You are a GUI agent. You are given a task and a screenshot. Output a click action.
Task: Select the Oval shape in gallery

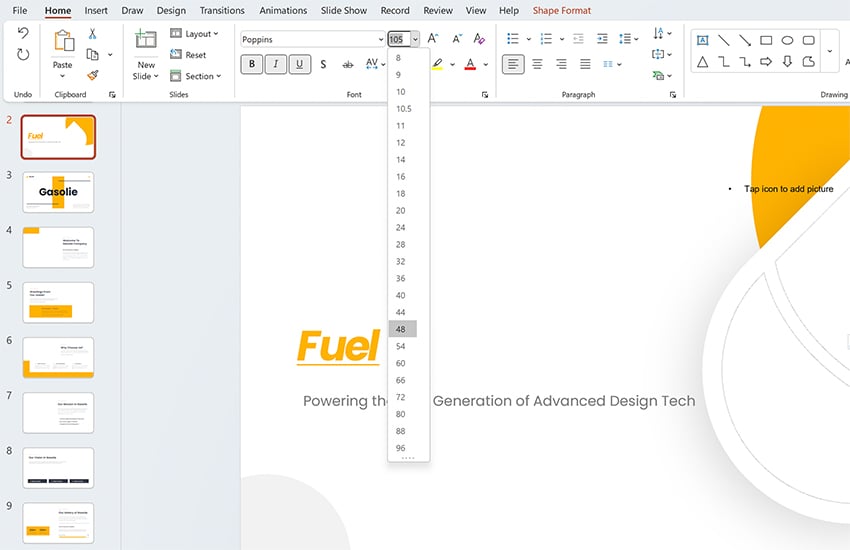pos(787,41)
